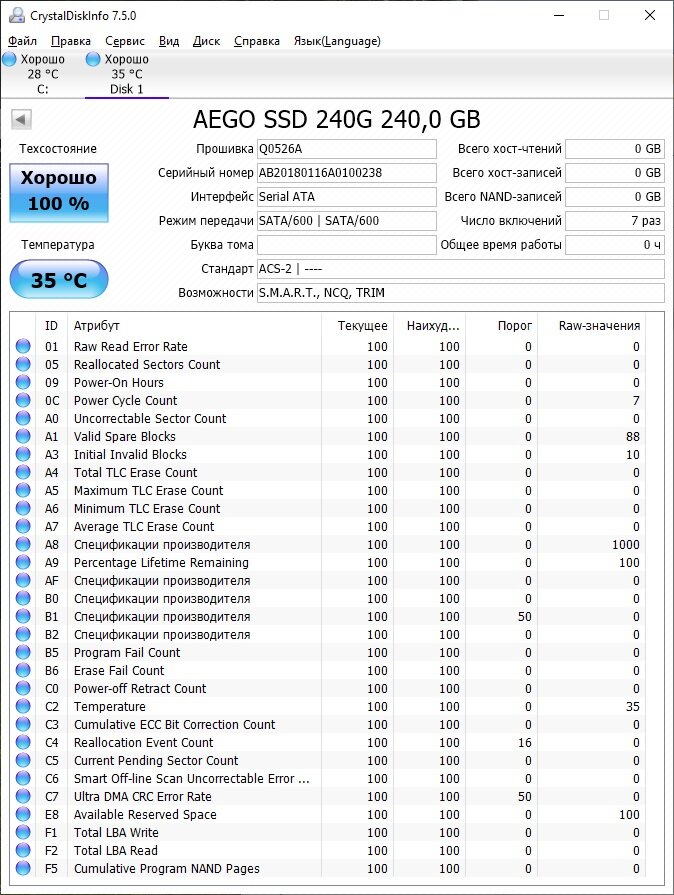The image size is (674, 895).
Task: Select the C: drive tab at 28 °C
Action: pyautogui.click(x=42, y=74)
